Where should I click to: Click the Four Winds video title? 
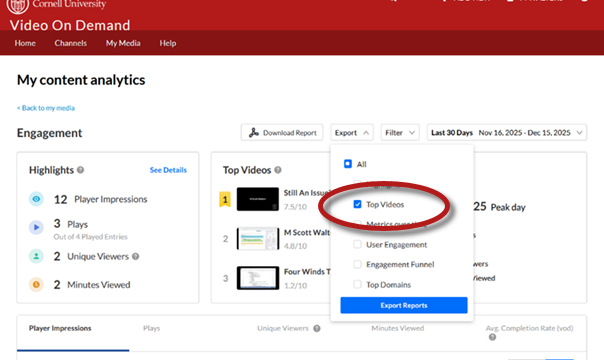(307, 272)
